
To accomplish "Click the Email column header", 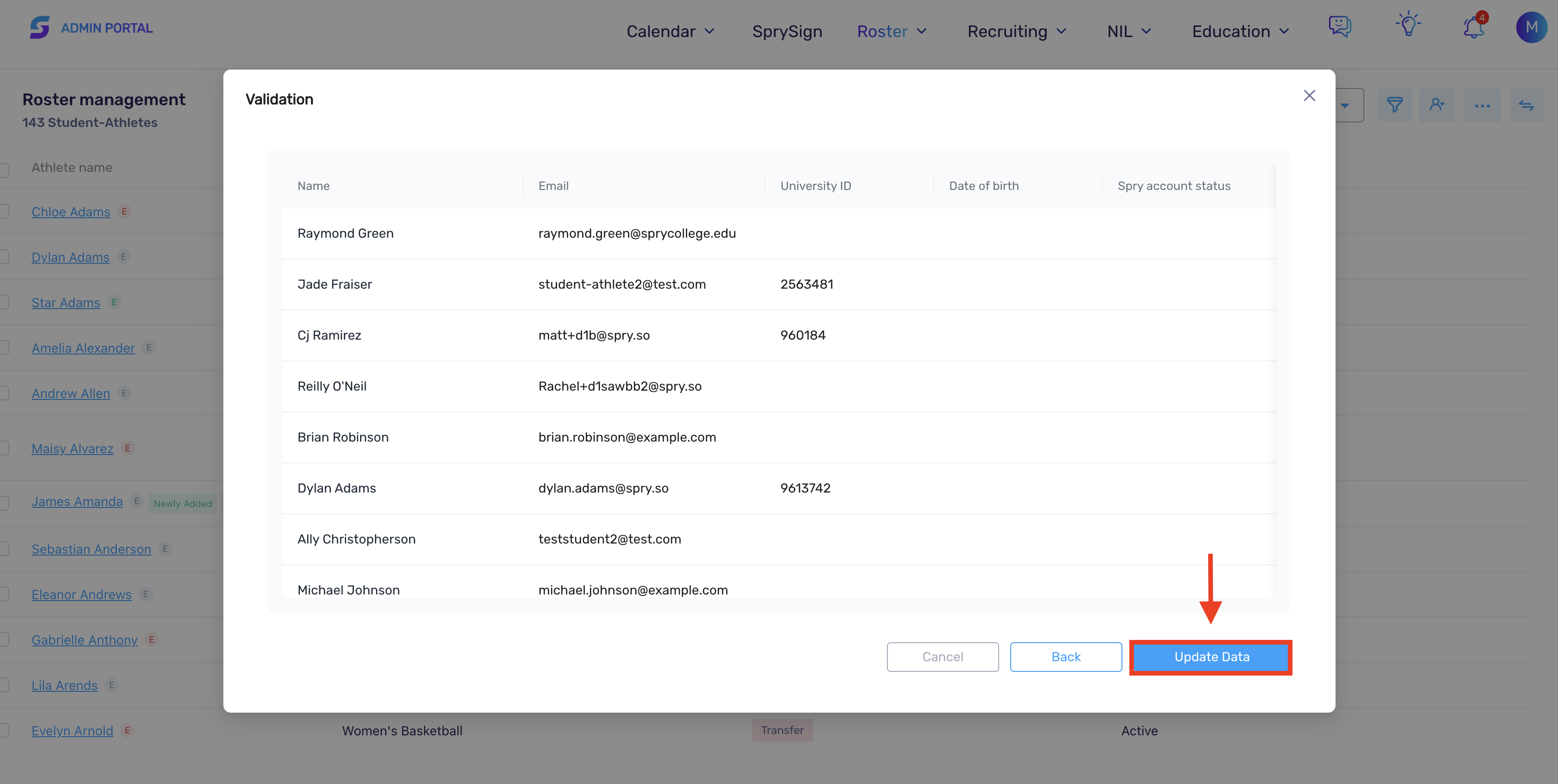I will coord(553,186).
